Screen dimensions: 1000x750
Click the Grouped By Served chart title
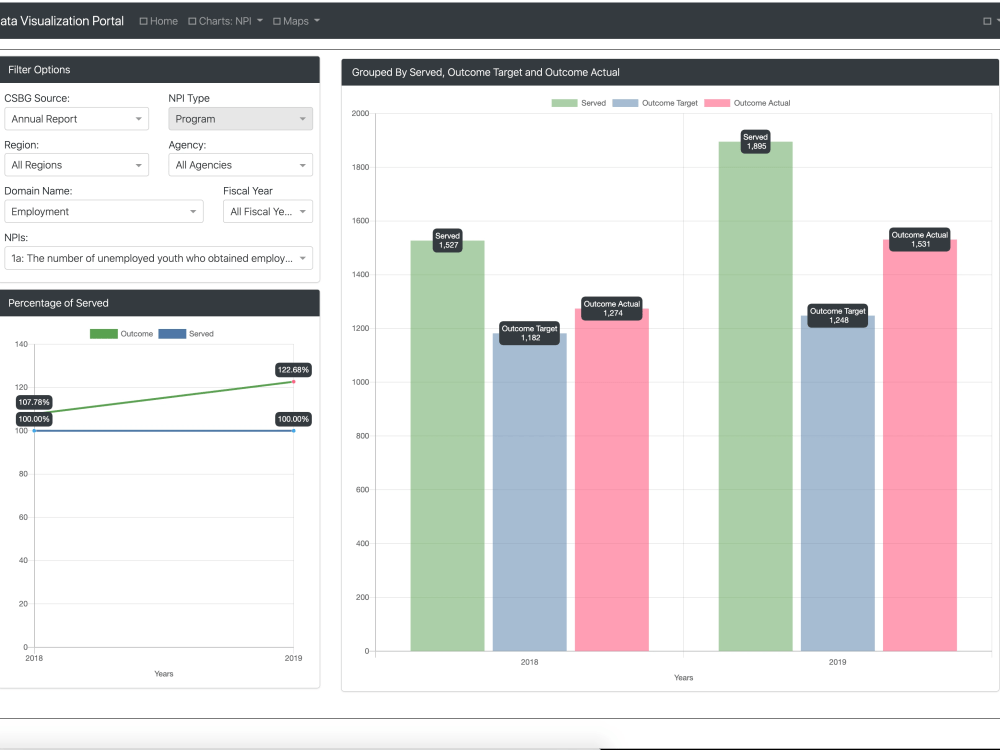click(x=485, y=72)
